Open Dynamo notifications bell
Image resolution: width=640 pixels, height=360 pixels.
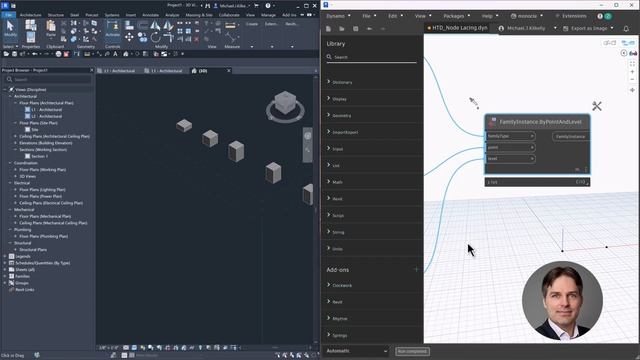click(x=626, y=29)
